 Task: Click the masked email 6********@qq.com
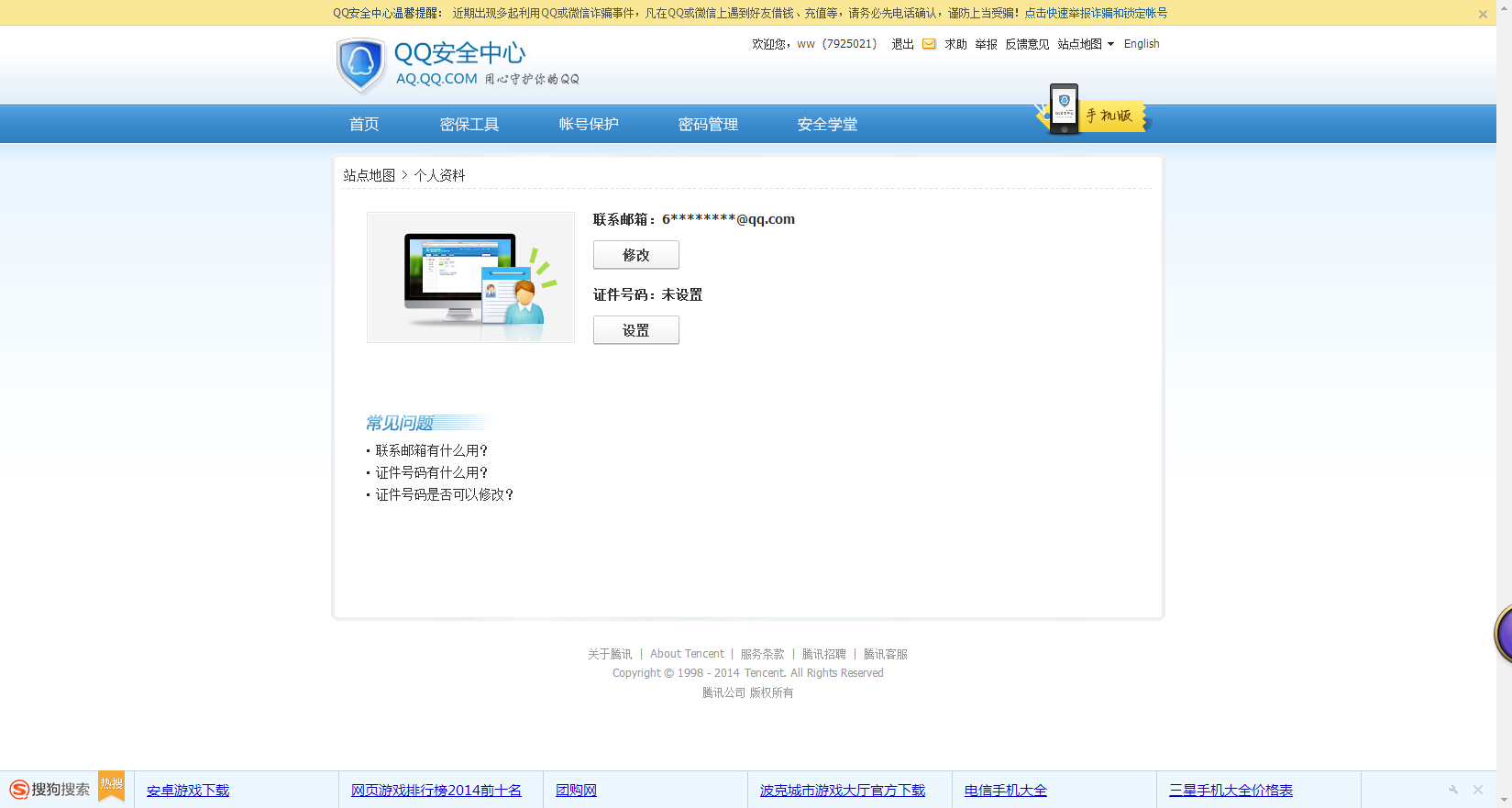[729, 219]
